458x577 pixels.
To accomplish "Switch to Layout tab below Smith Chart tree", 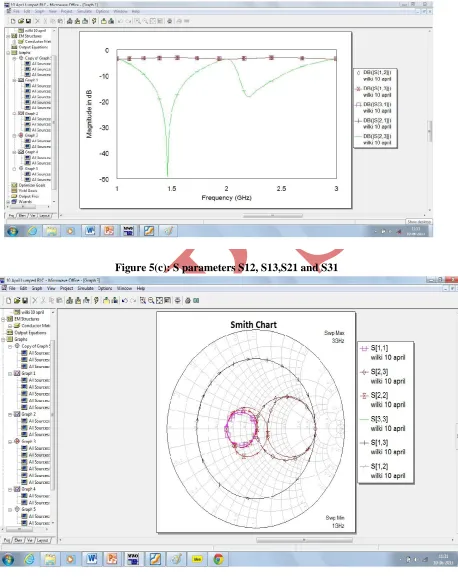I will (x=43, y=540).
